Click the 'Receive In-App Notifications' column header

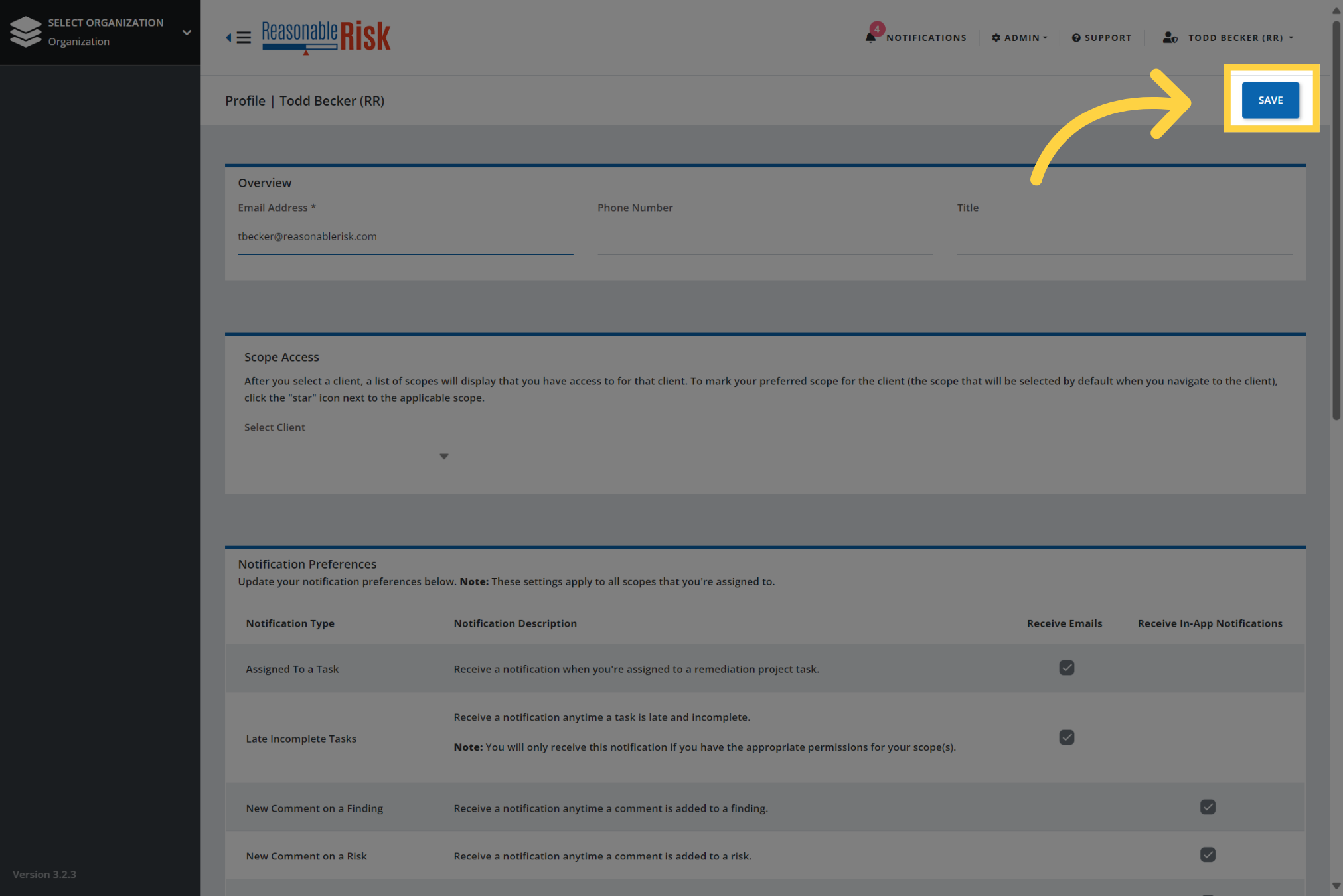coord(1210,623)
